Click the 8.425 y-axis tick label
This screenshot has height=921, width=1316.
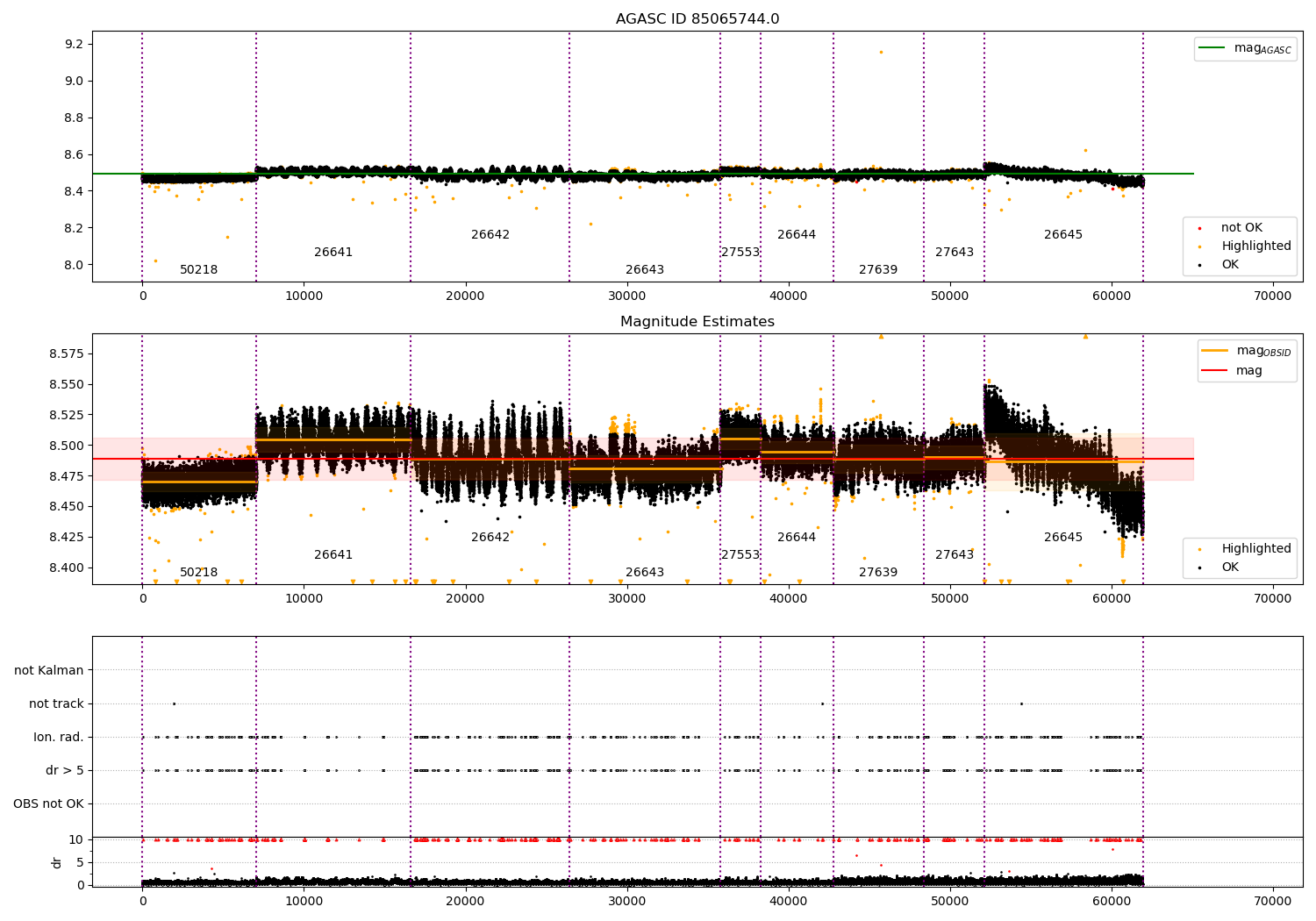pyautogui.click(x=67, y=538)
